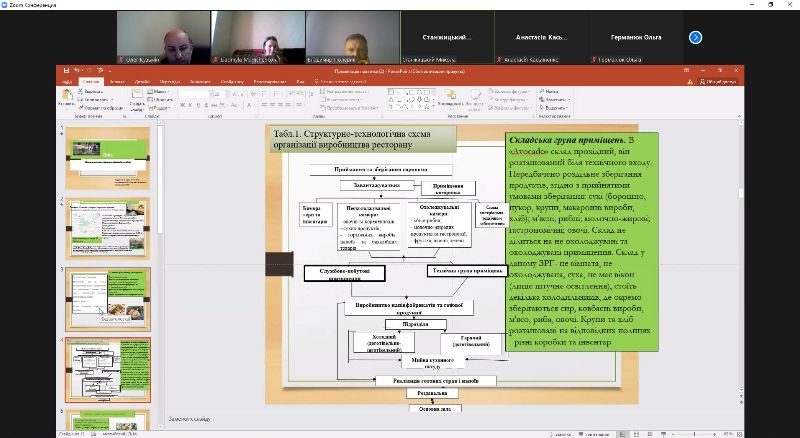Image resolution: width=800 pixels, height=438 pixels.
Task: Click the Slide Sorter view icon in status bar
Action: click(636, 434)
